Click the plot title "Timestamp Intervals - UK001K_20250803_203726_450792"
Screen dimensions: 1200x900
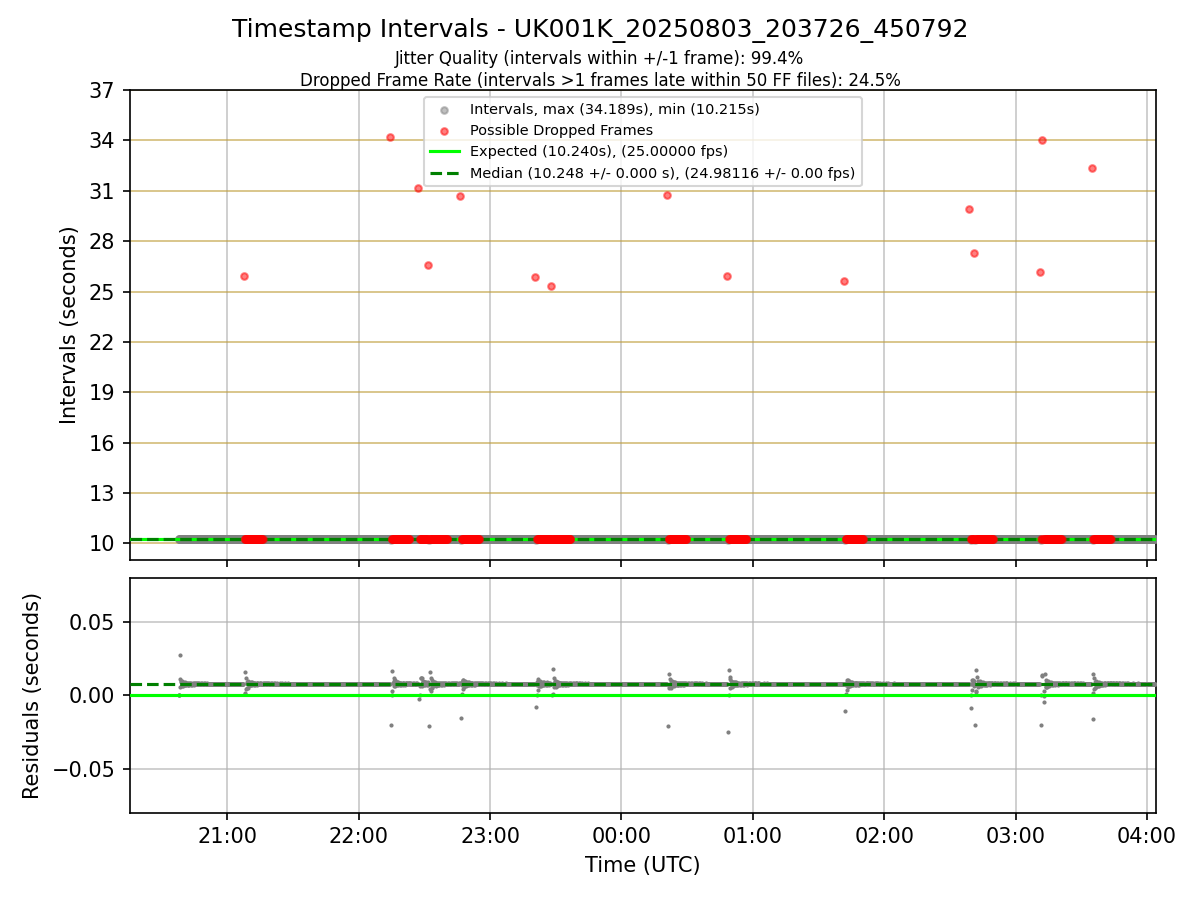(x=600, y=29)
